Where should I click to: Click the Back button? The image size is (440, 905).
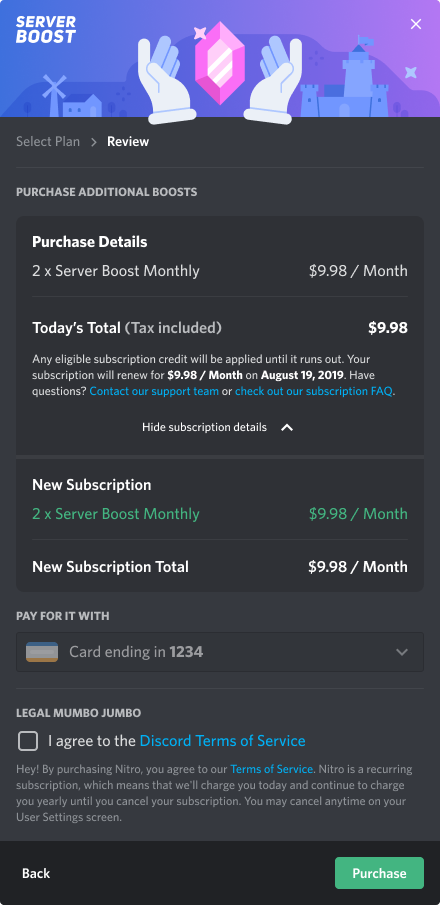click(36, 873)
